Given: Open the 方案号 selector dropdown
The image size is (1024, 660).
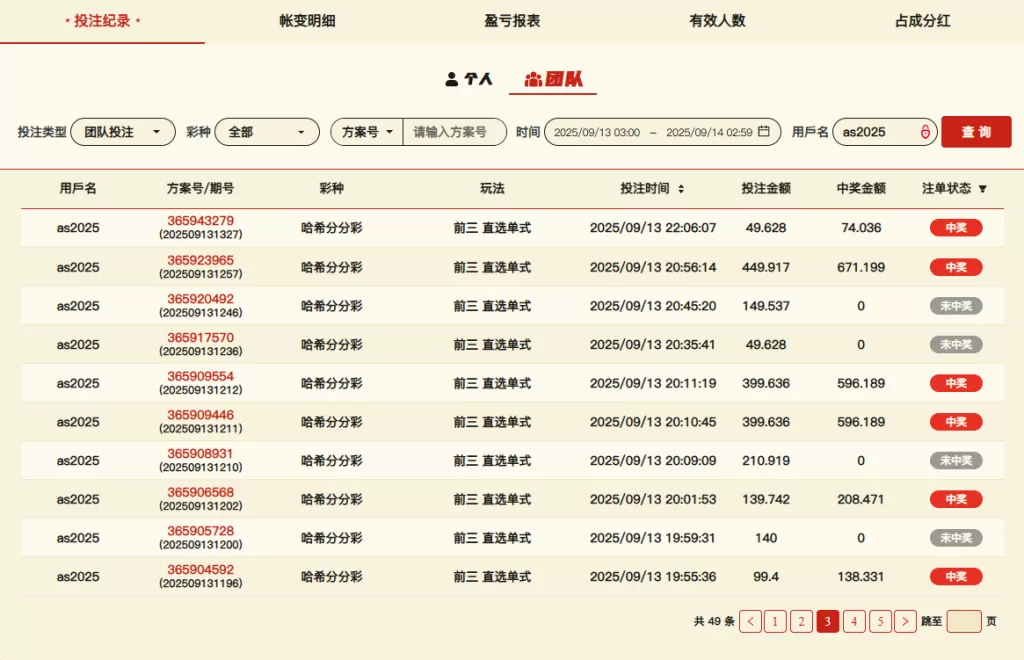Looking at the screenshot, I should [367, 132].
